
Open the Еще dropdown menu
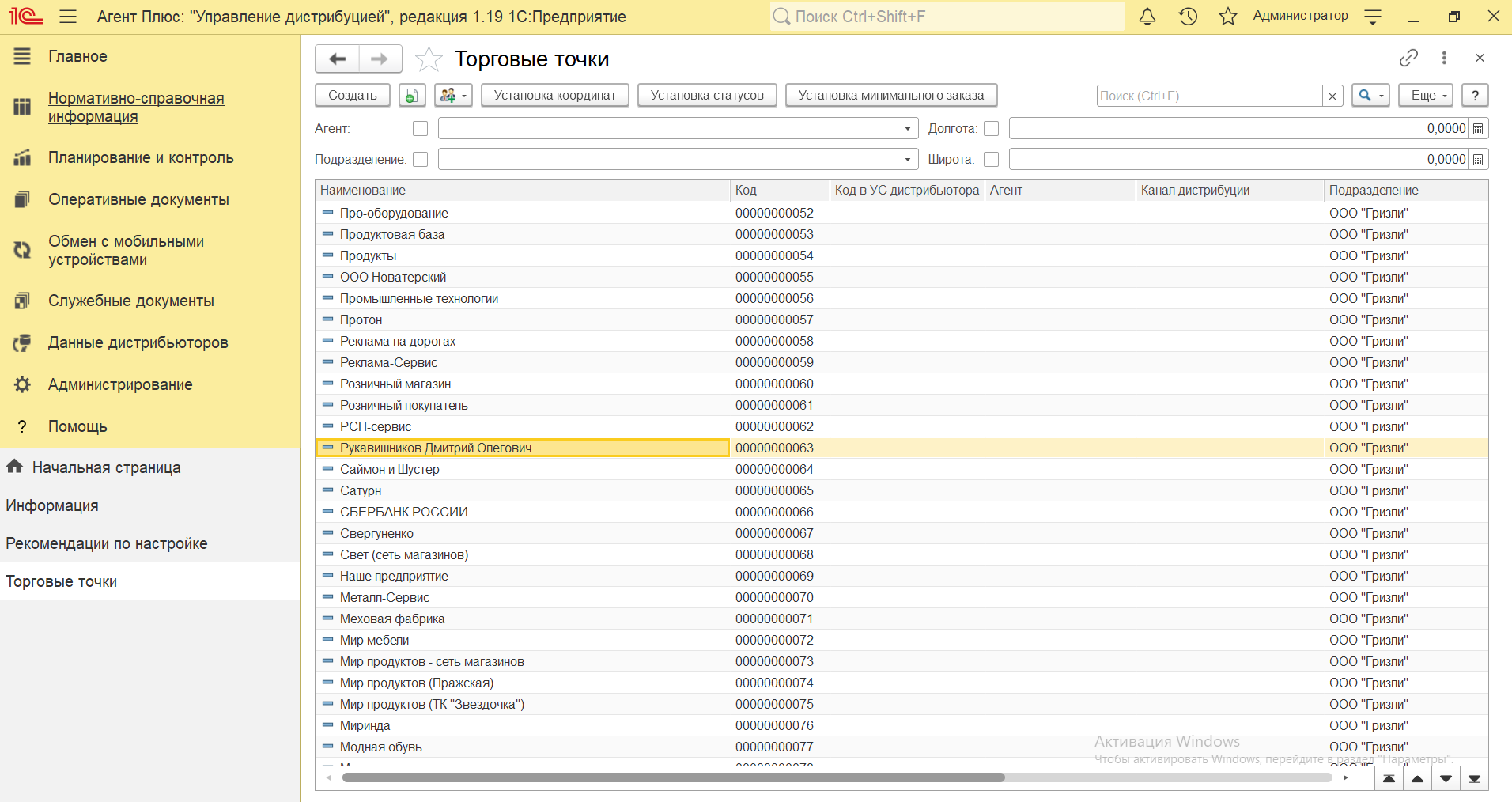pyautogui.click(x=1426, y=96)
